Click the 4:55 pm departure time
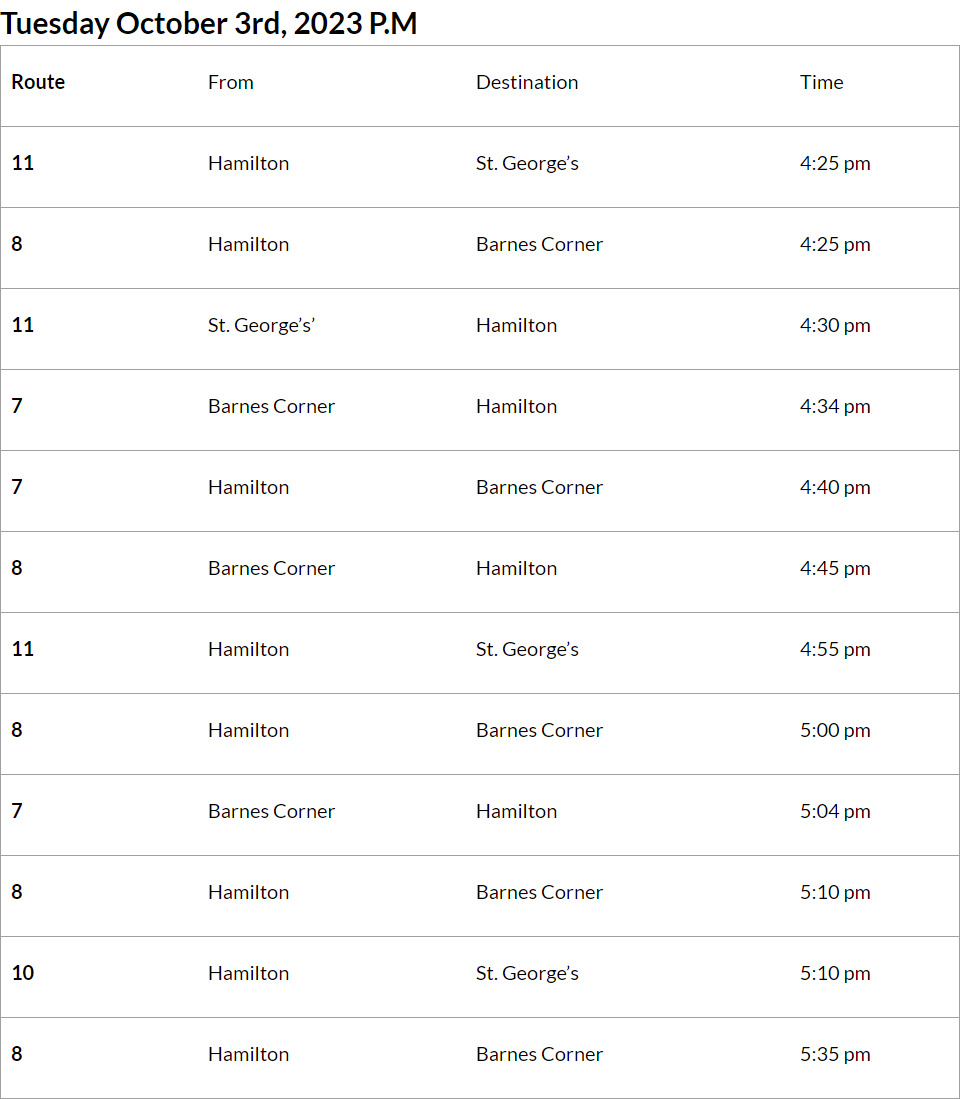Screen dimensions: 960x1099 [x=834, y=650]
